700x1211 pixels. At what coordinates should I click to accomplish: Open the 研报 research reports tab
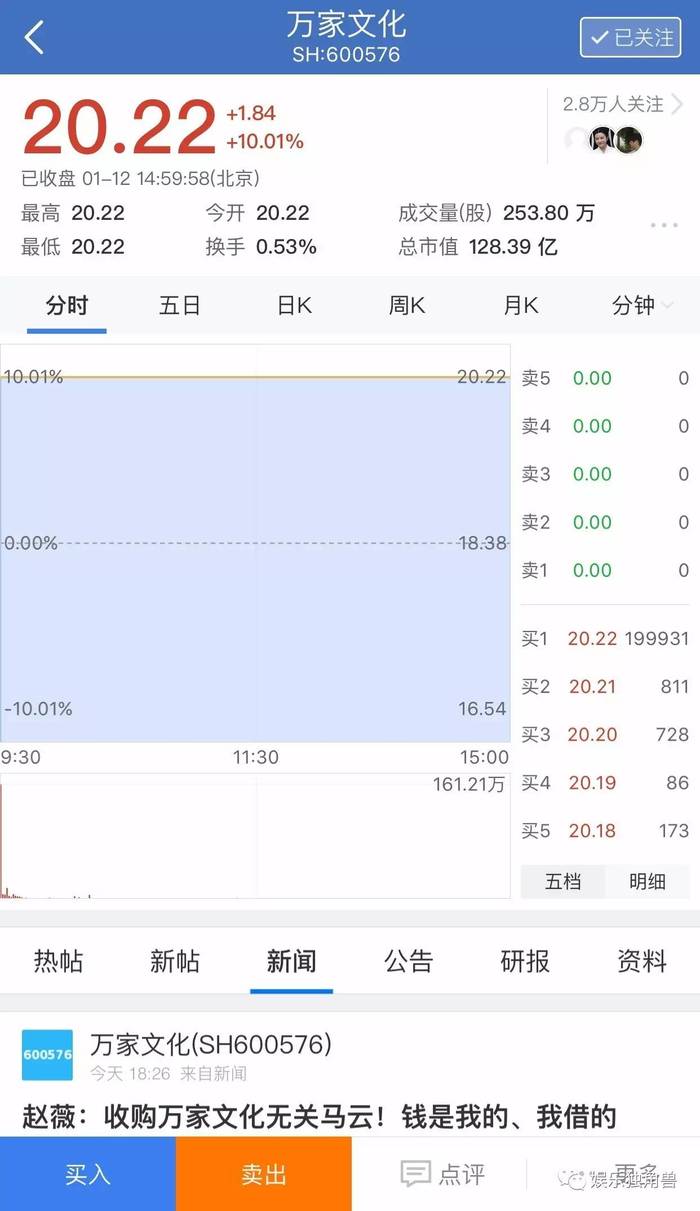(525, 961)
